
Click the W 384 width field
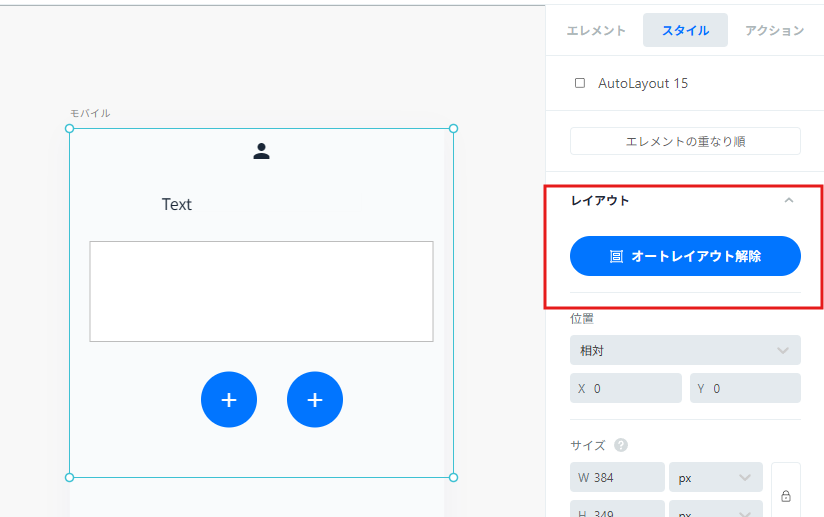pyautogui.click(x=617, y=478)
